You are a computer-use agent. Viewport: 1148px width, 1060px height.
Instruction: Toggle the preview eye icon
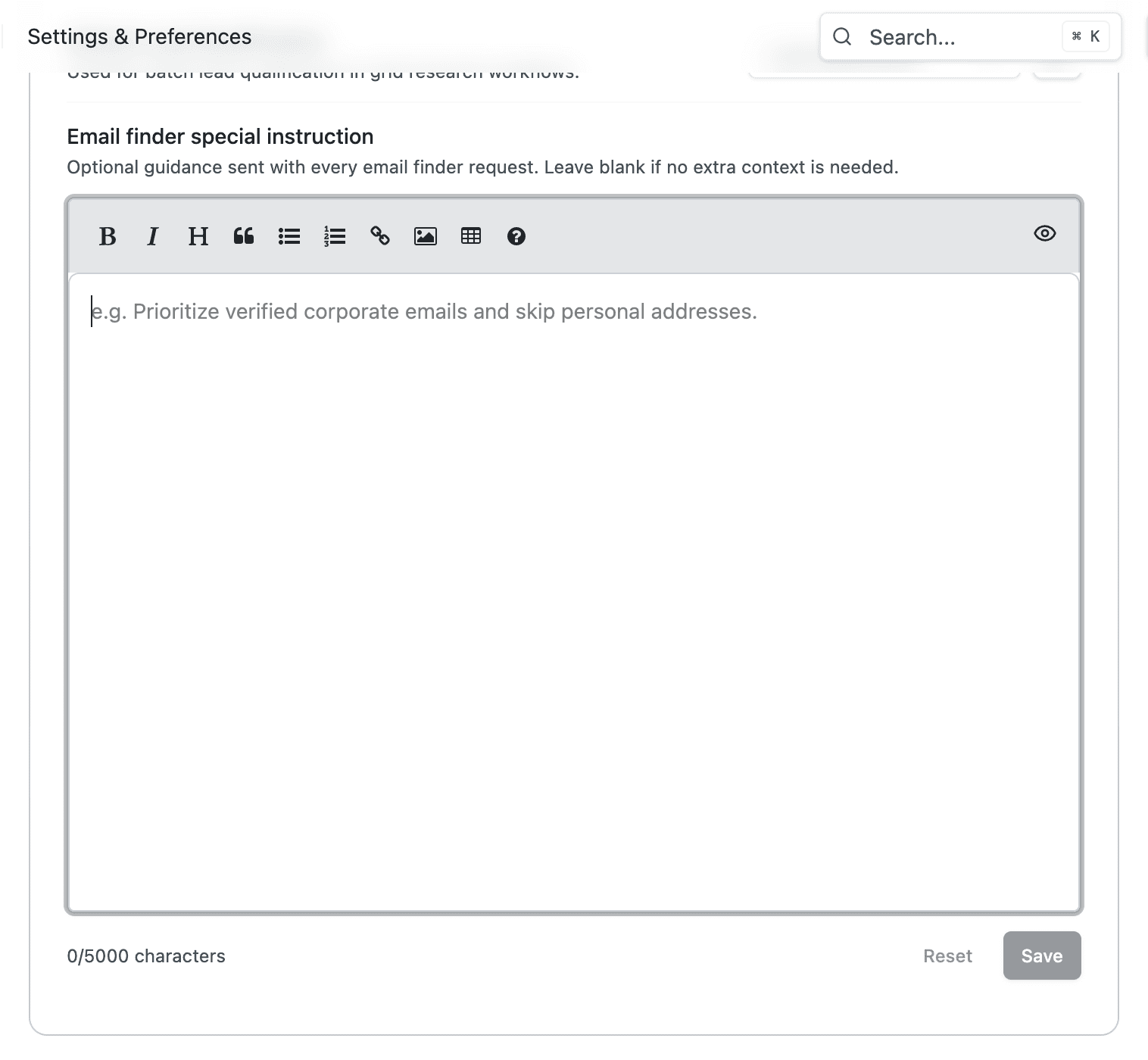[1044, 234]
